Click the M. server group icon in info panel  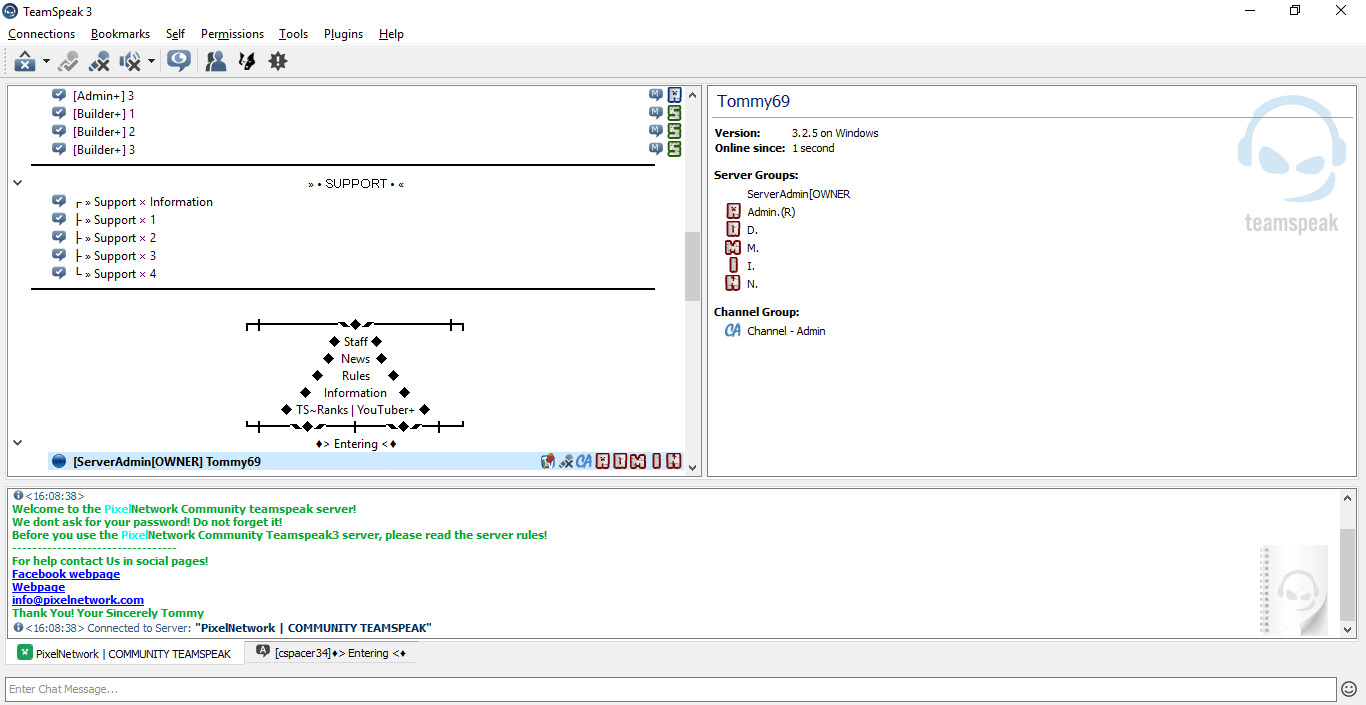pos(733,247)
